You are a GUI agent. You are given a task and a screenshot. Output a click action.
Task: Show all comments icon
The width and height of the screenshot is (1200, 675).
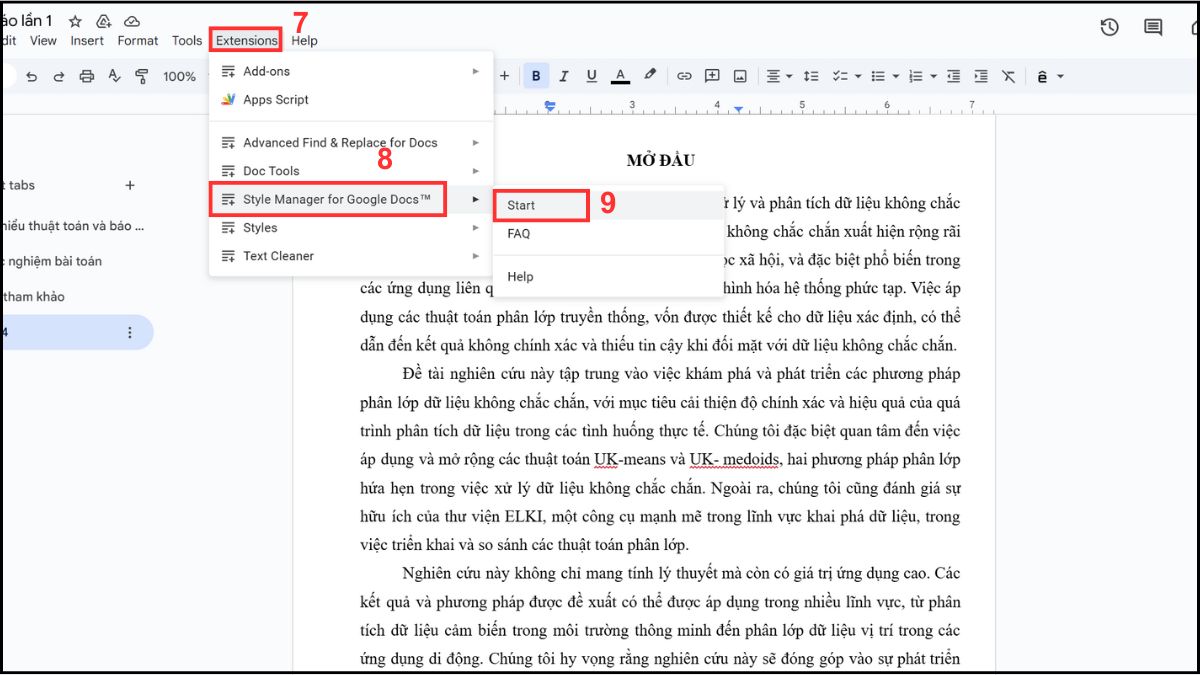pyautogui.click(x=1153, y=28)
